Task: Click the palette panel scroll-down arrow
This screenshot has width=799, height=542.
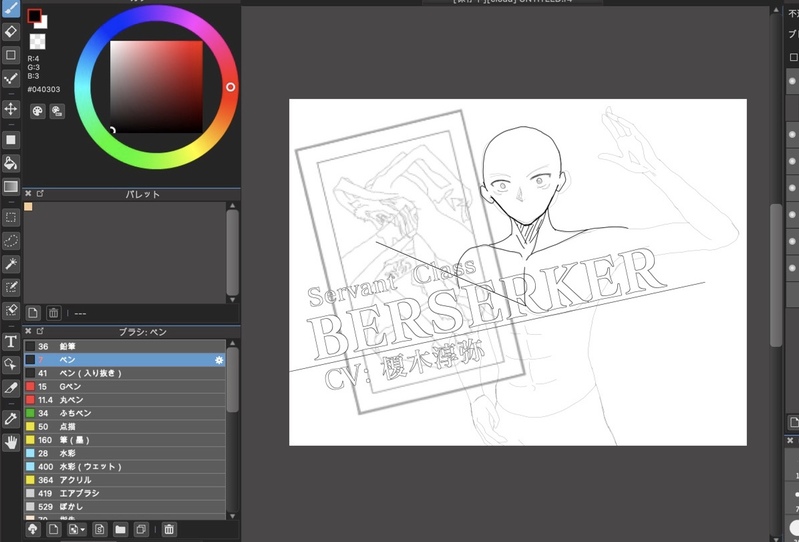Action: click(x=232, y=299)
